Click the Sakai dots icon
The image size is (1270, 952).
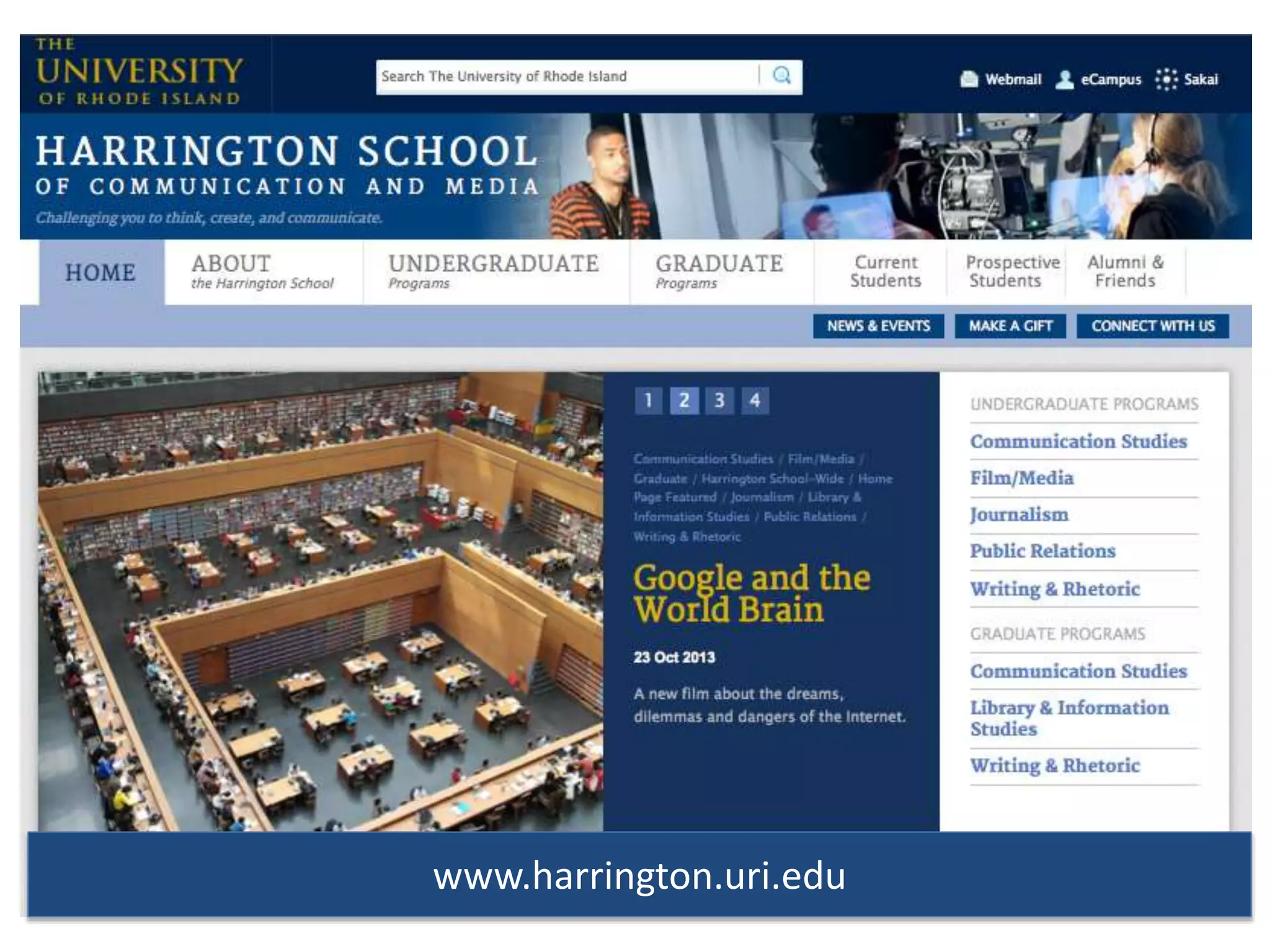(x=1166, y=79)
